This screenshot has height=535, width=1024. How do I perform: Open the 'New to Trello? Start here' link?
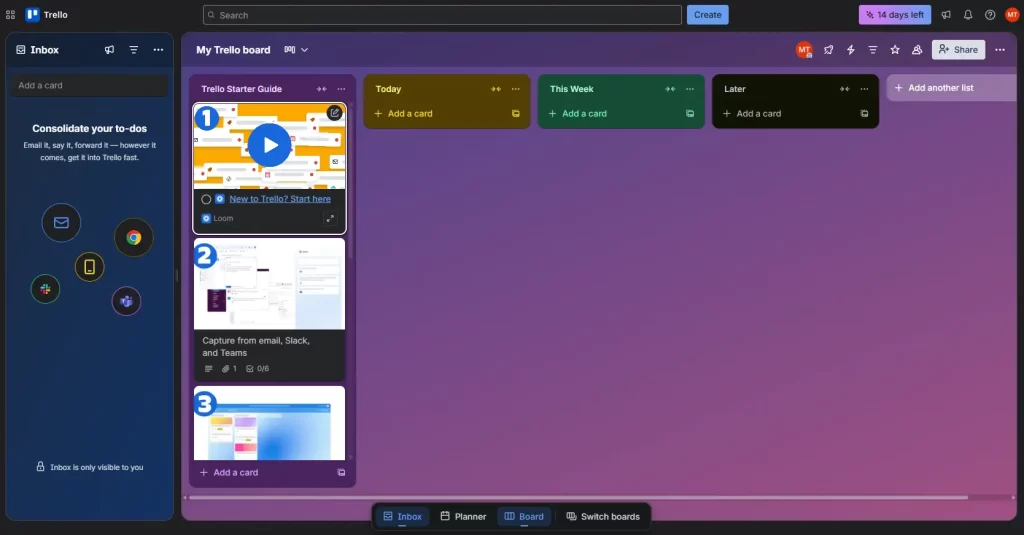point(280,199)
